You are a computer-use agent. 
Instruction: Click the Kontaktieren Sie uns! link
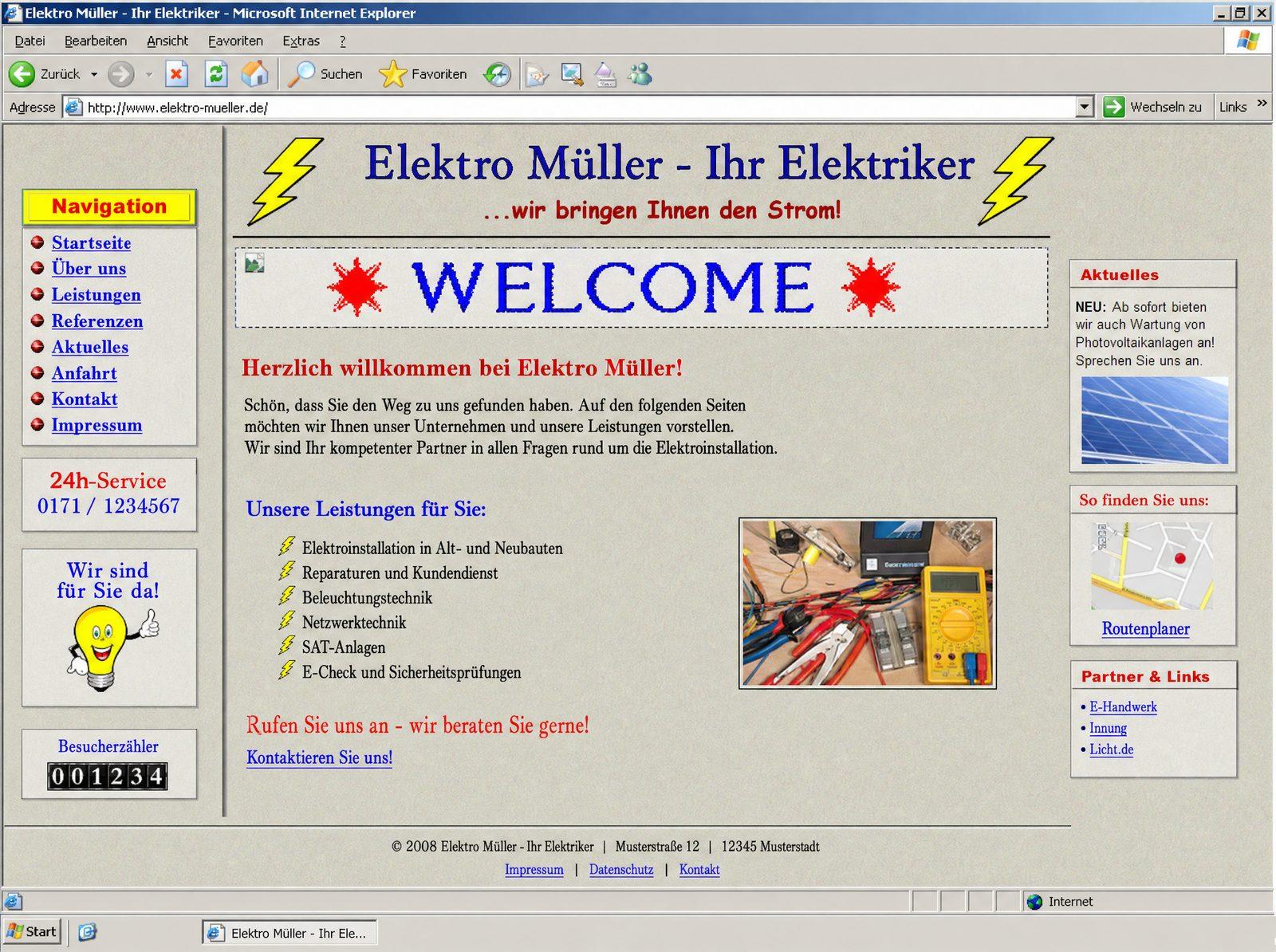pos(319,757)
